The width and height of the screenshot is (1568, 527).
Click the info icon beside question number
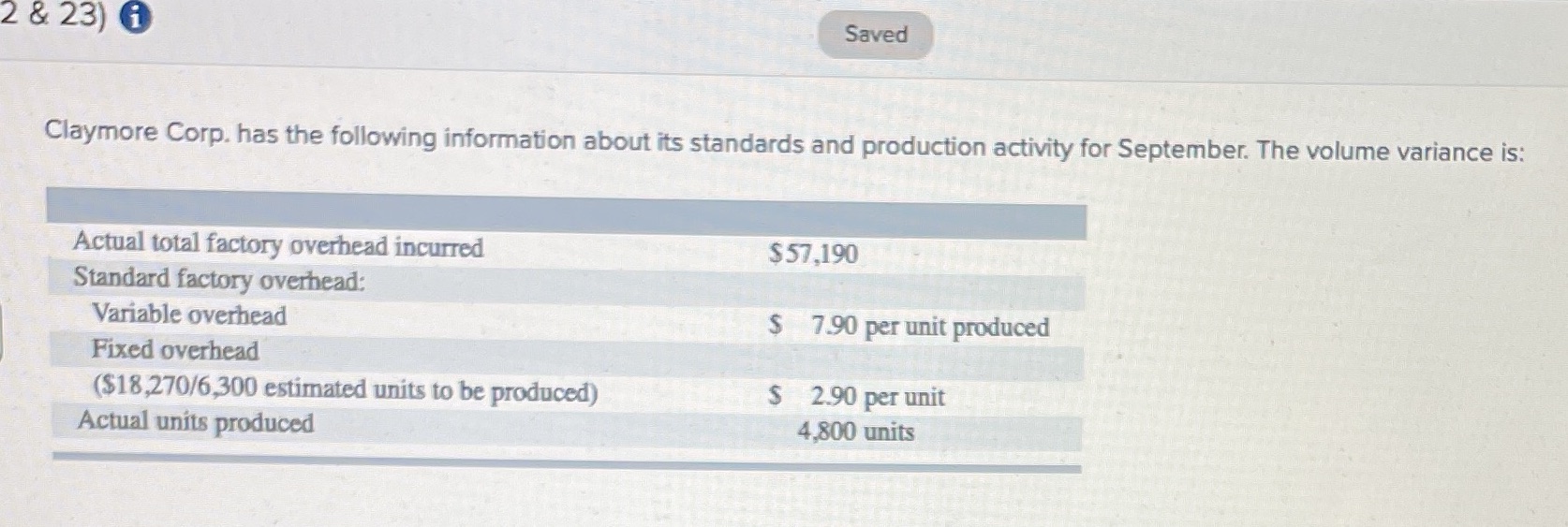[137, 19]
